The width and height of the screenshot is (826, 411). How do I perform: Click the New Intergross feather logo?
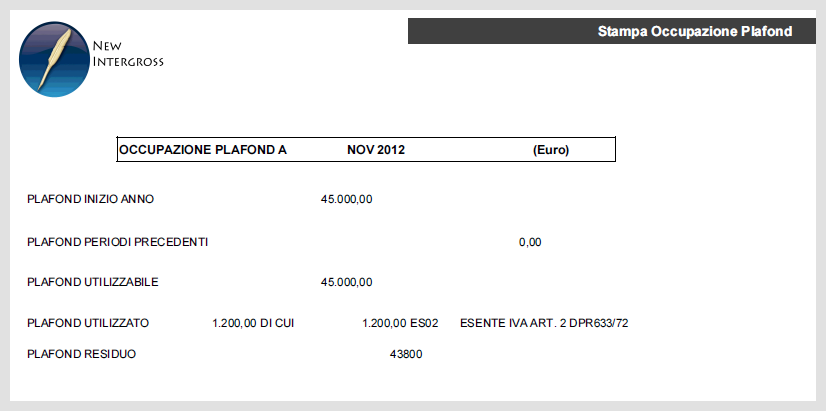click(55, 59)
